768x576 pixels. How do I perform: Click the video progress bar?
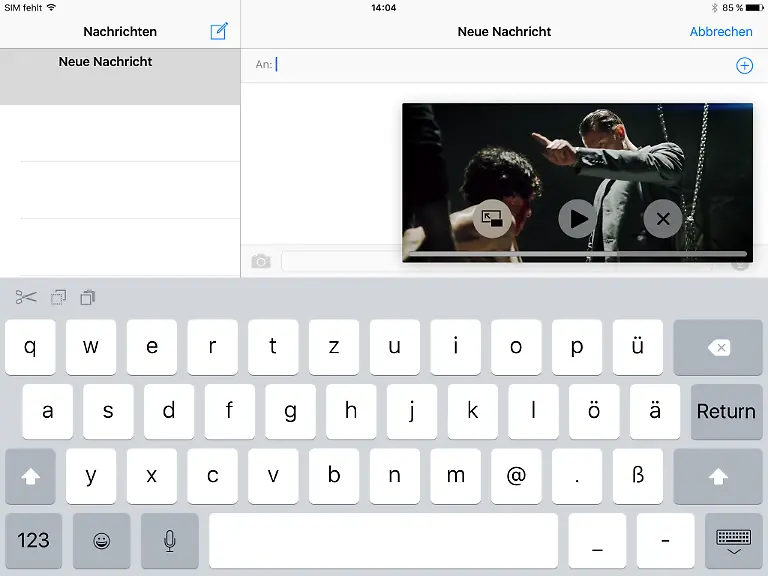click(576, 253)
